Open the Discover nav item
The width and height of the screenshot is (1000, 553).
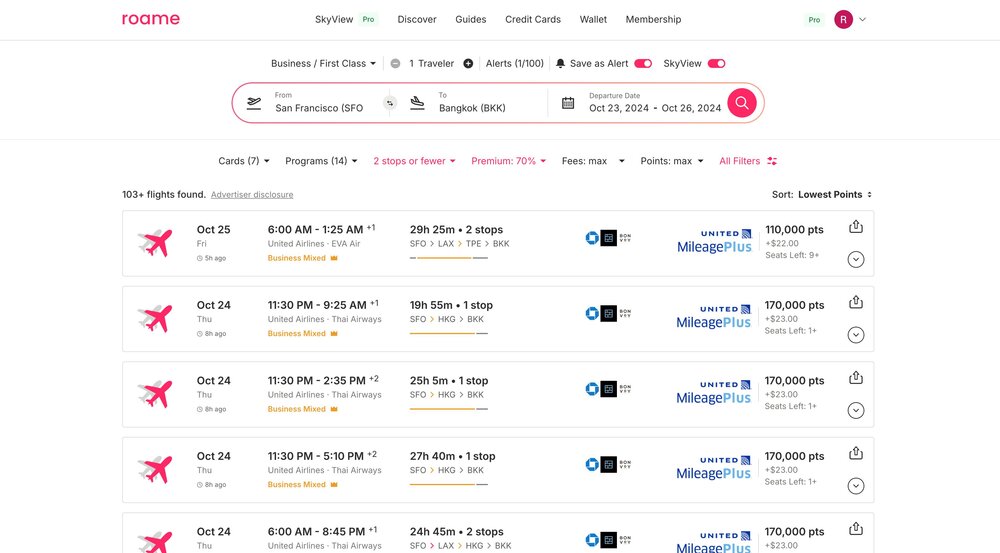pos(417,20)
